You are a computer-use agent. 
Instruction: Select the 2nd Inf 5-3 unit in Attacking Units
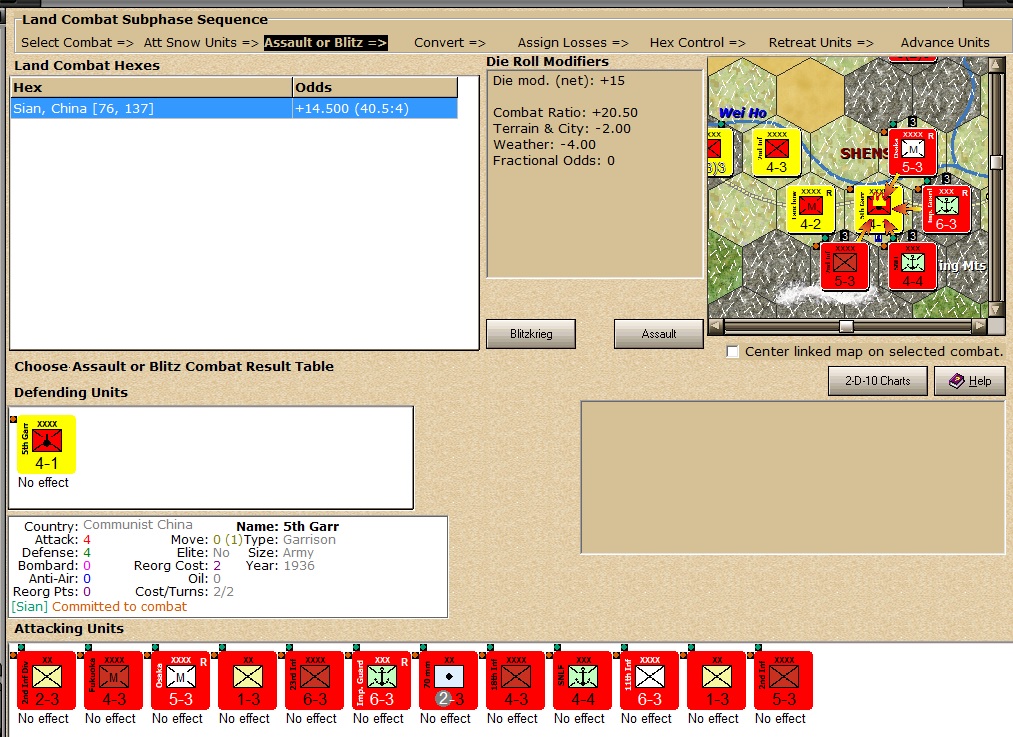783,681
